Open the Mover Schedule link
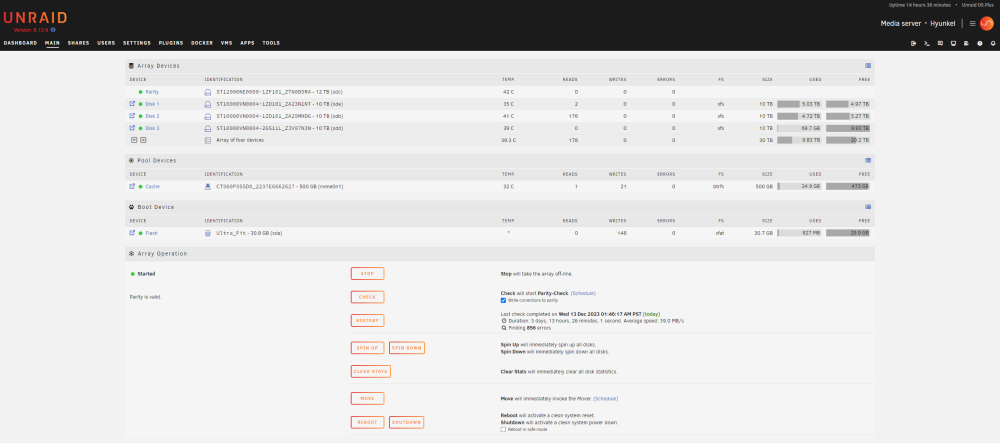The height and width of the screenshot is (443, 1000). [605, 398]
